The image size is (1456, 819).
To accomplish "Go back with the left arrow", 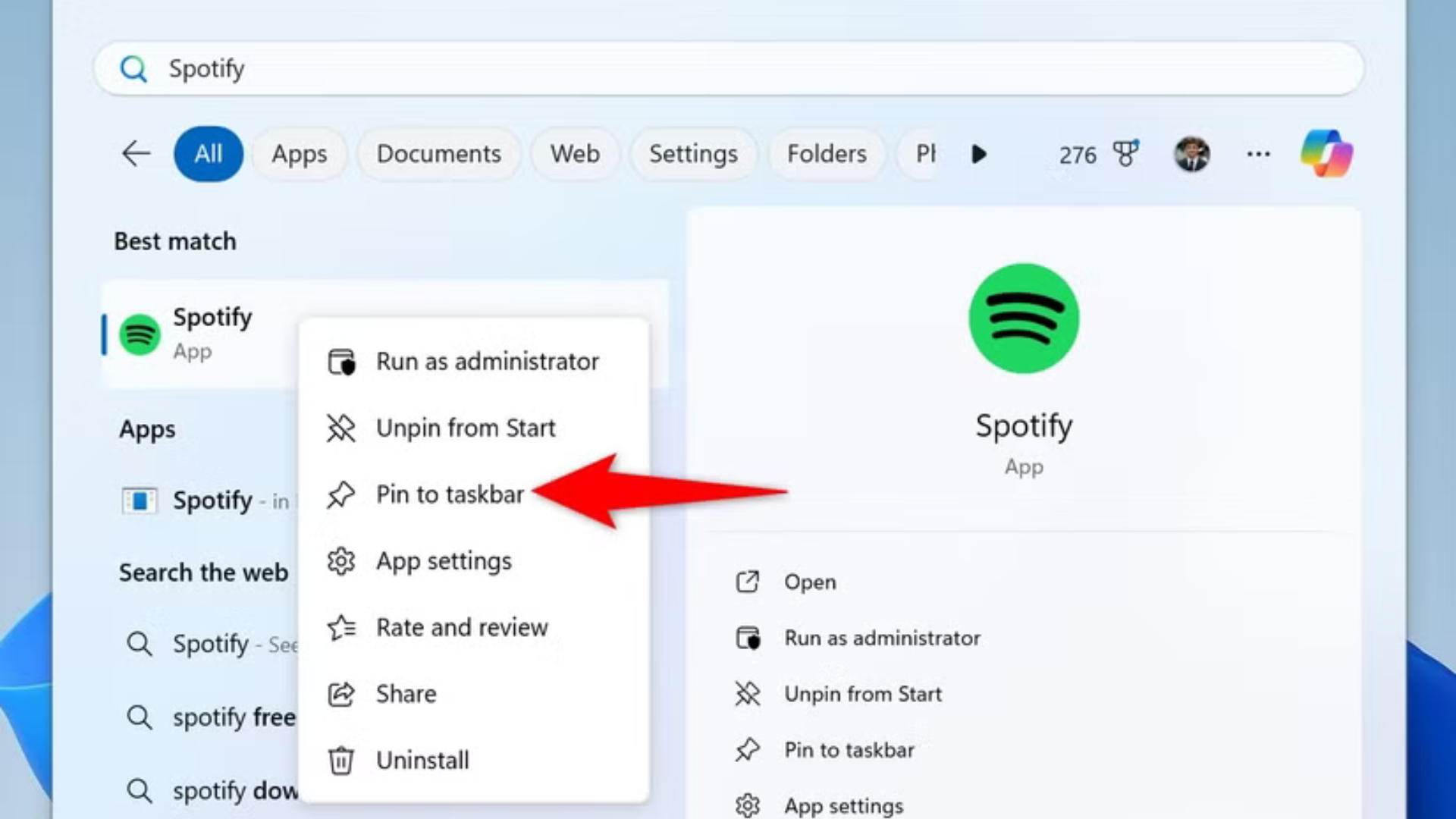I will [136, 154].
